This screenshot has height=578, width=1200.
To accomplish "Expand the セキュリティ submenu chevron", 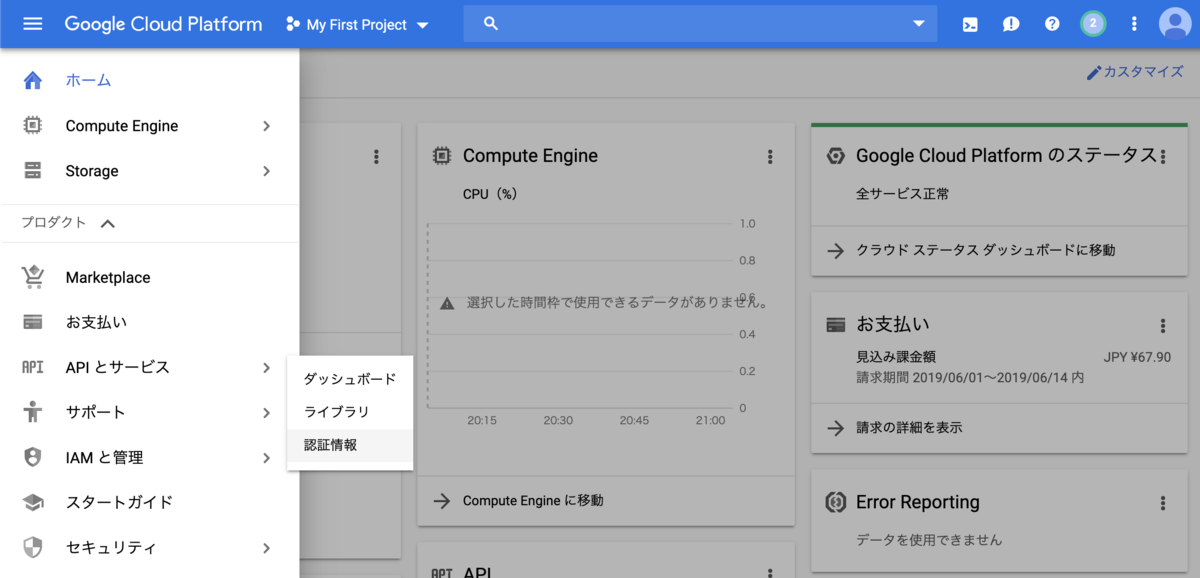I will click(x=266, y=548).
